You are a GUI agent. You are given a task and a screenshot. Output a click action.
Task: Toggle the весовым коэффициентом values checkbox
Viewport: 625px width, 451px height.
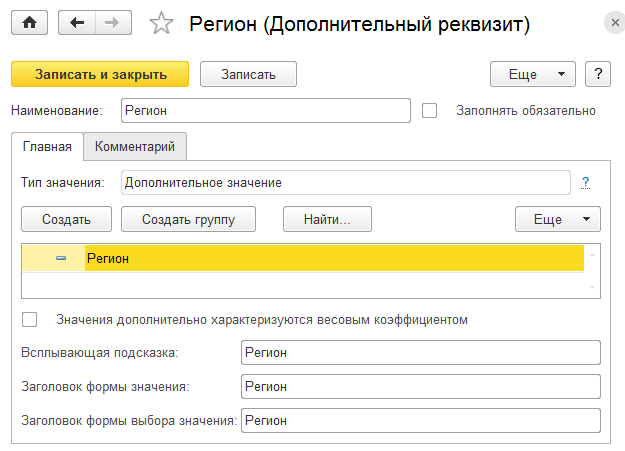point(30,320)
